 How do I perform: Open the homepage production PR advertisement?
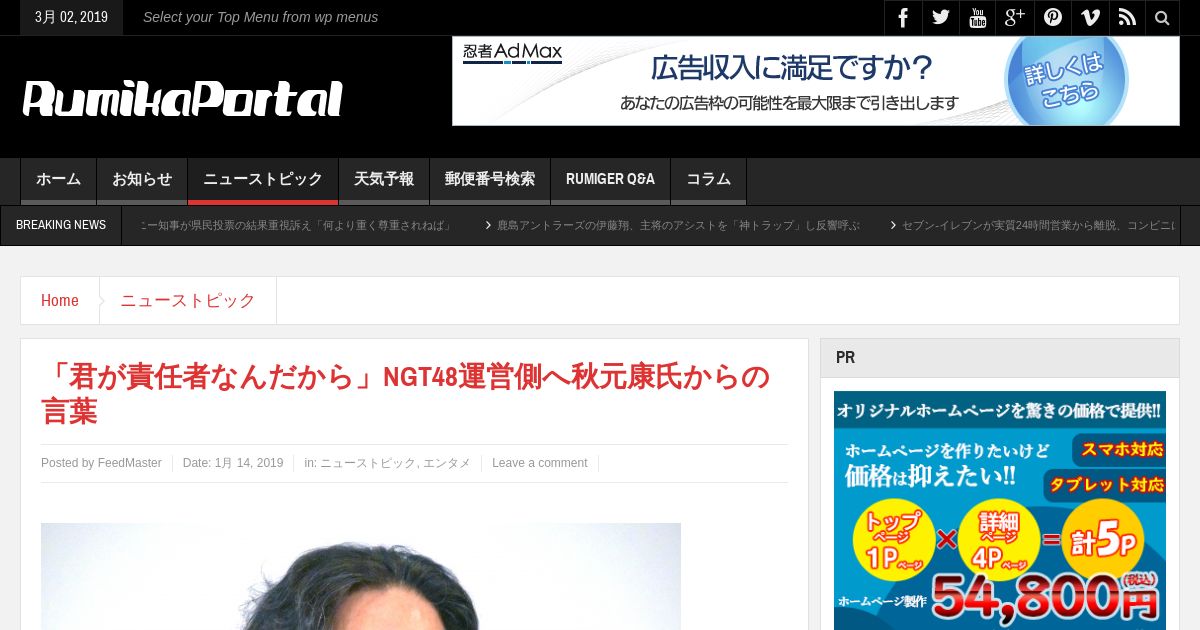click(x=1000, y=510)
